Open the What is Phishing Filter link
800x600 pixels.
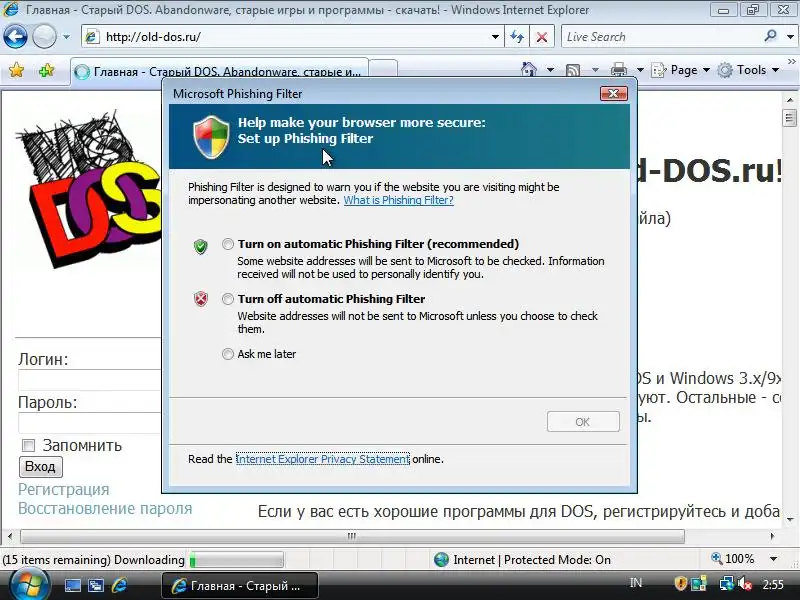click(x=398, y=200)
